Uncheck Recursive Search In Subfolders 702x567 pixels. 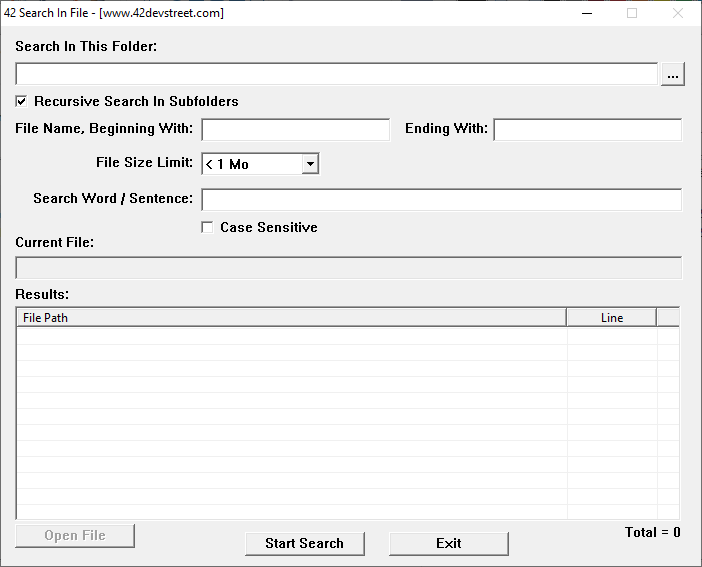(x=21, y=101)
